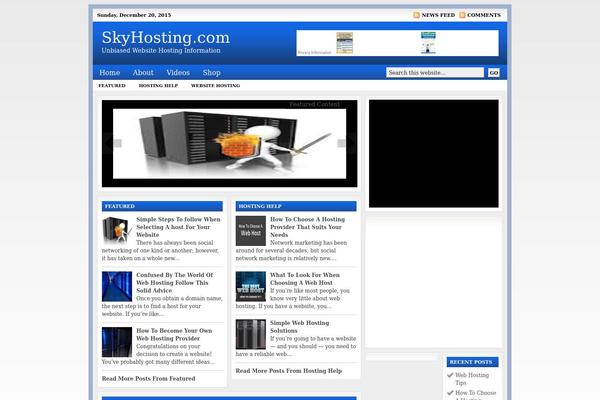The height and width of the screenshot is (400, 600).
Task: Select the FEATURED category tab
Action: click(112, 85)
